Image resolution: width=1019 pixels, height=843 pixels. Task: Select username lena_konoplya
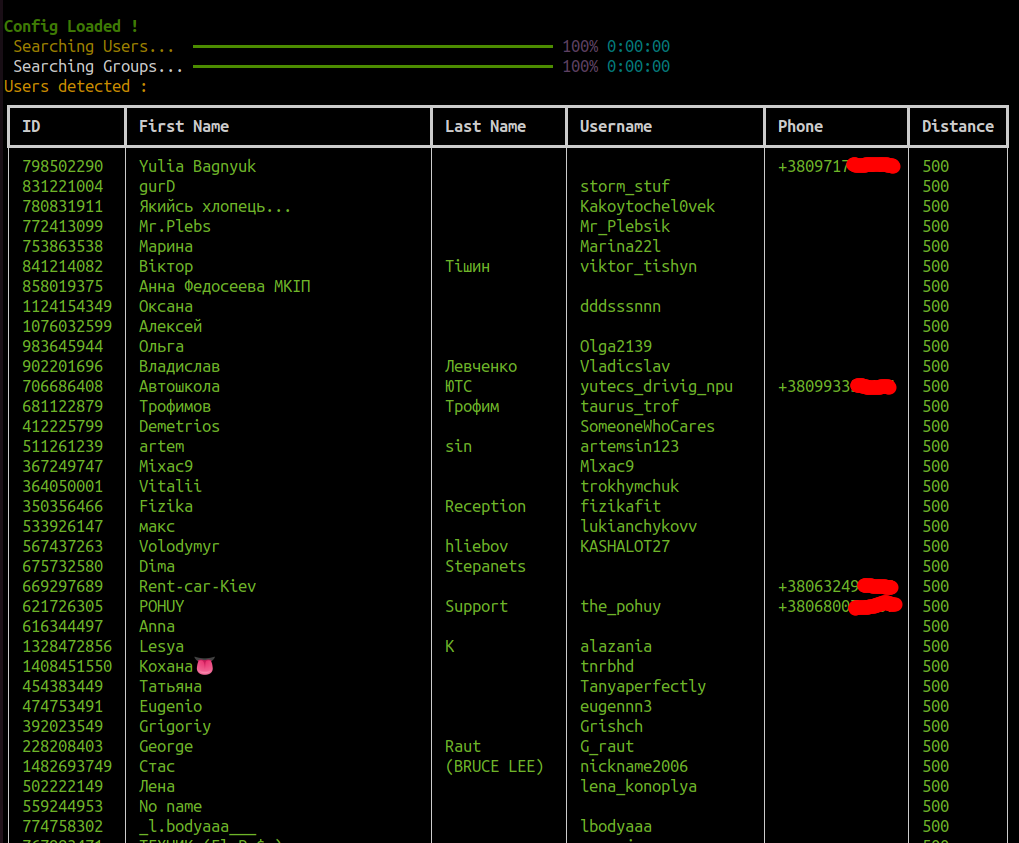(638, 788)
